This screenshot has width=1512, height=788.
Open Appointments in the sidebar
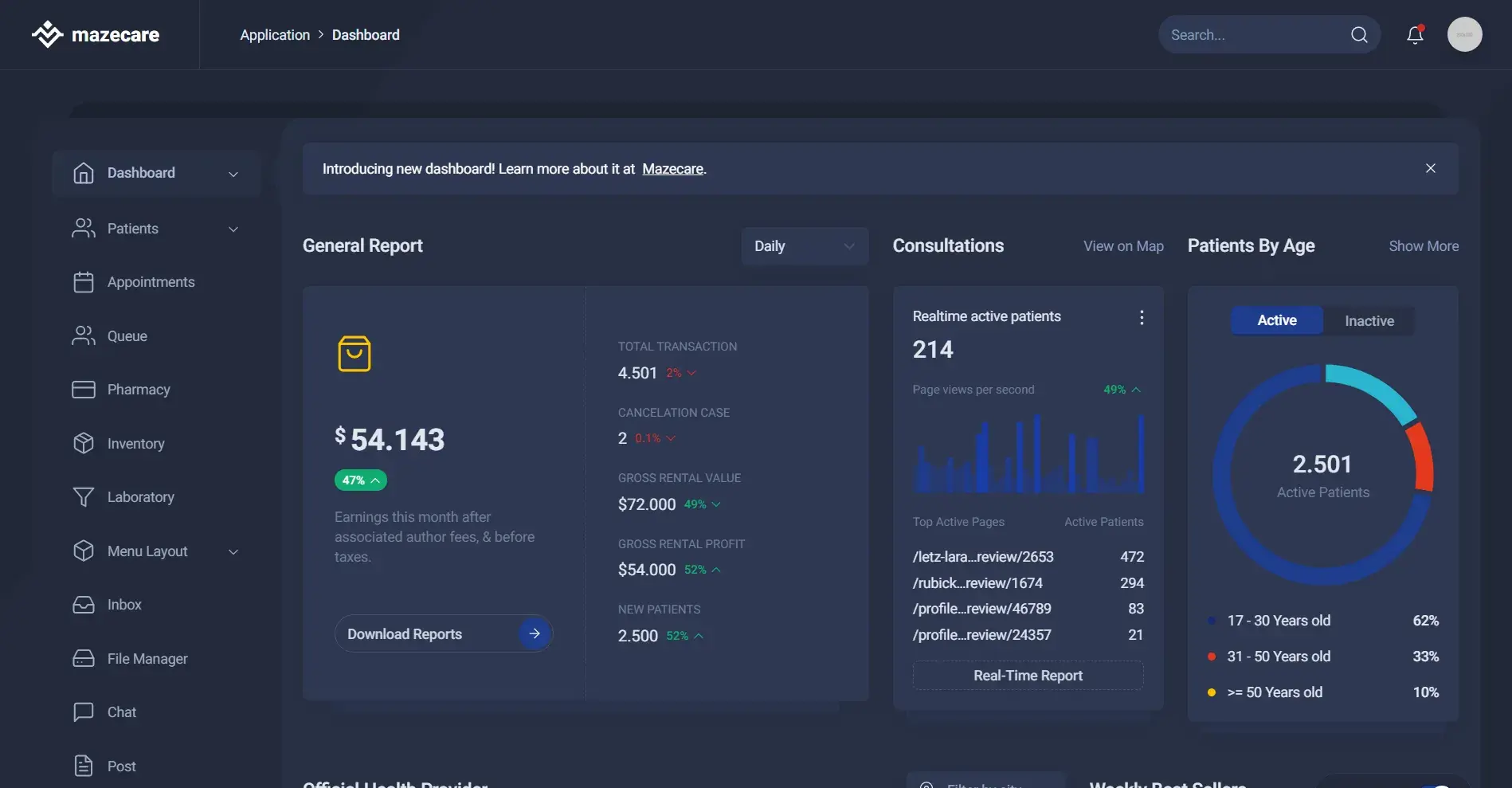pyautogui.click(x=151, y=282)
